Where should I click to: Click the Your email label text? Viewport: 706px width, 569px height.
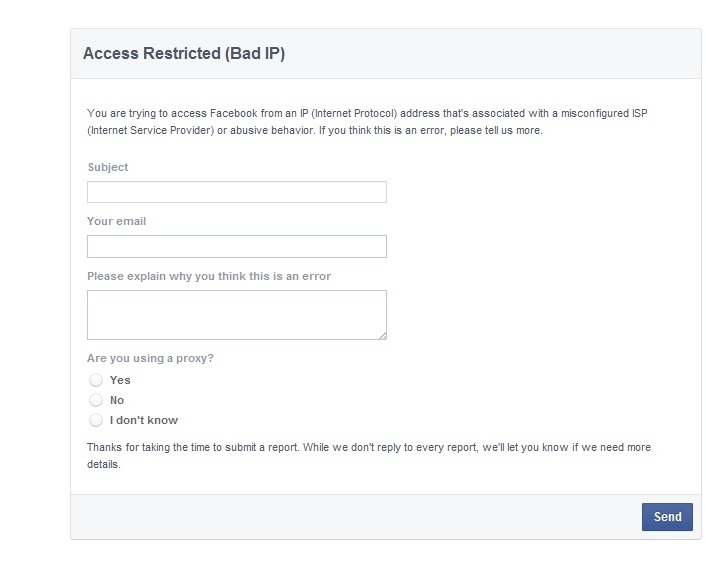pos(116,221)
